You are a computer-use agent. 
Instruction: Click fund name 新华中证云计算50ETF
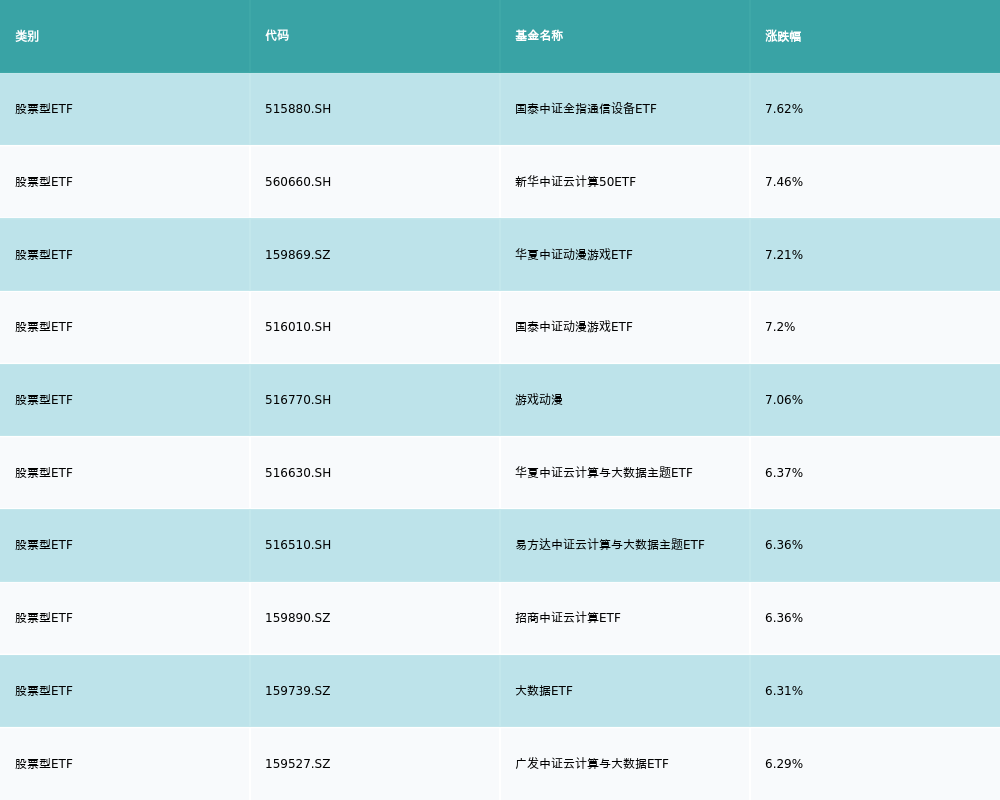point(575,182)
